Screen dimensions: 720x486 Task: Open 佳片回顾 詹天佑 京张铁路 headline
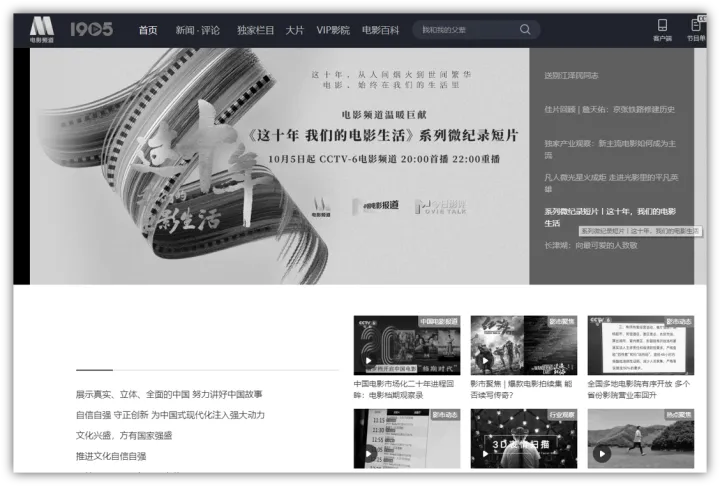tap(609, 109)
